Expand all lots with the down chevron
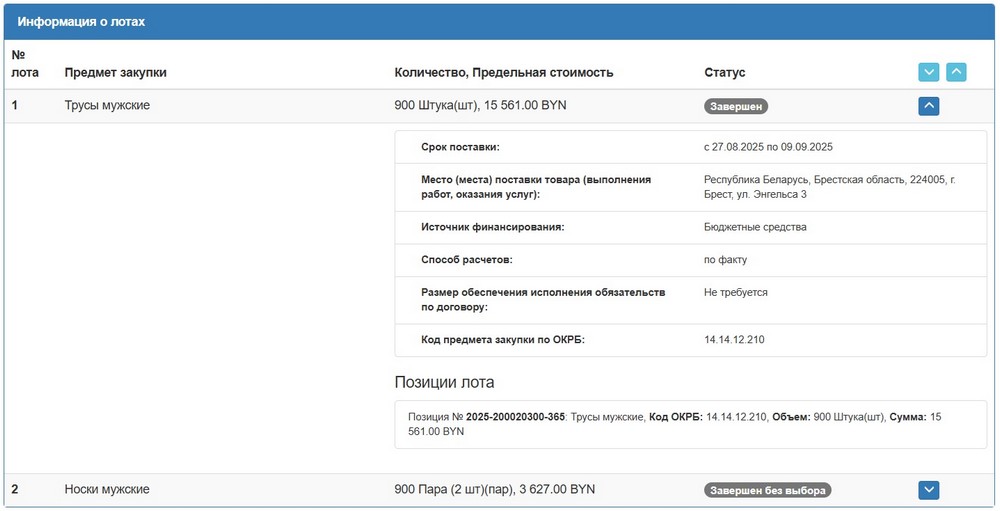The width and height of the screenshot is (1000, 511). [929, 72]
